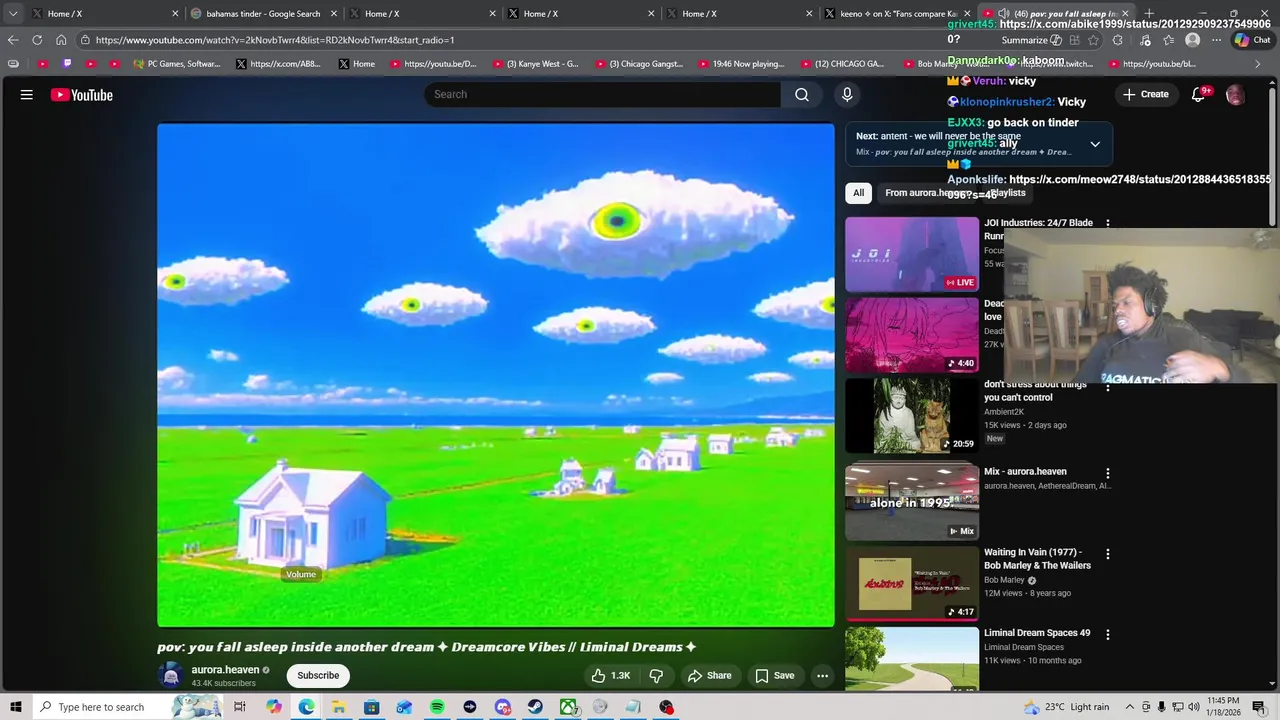This screenshot has width=1280, height=720.
Task: Open options for JOI Industries video
Action: coord(1107,224)
